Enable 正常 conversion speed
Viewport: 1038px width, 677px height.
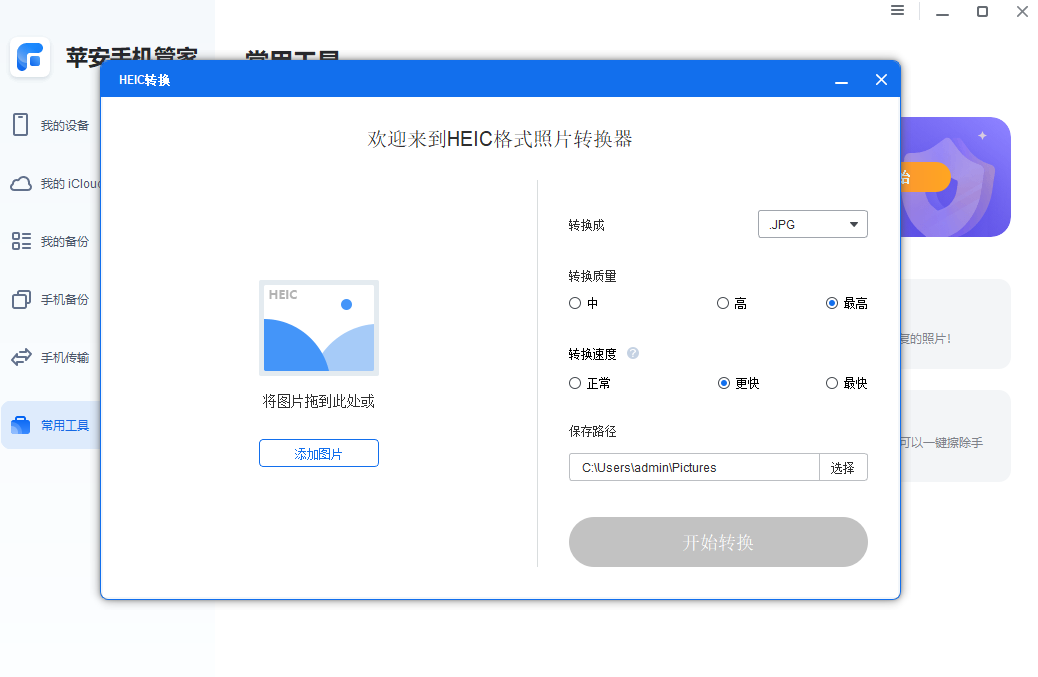pos(576,383)
